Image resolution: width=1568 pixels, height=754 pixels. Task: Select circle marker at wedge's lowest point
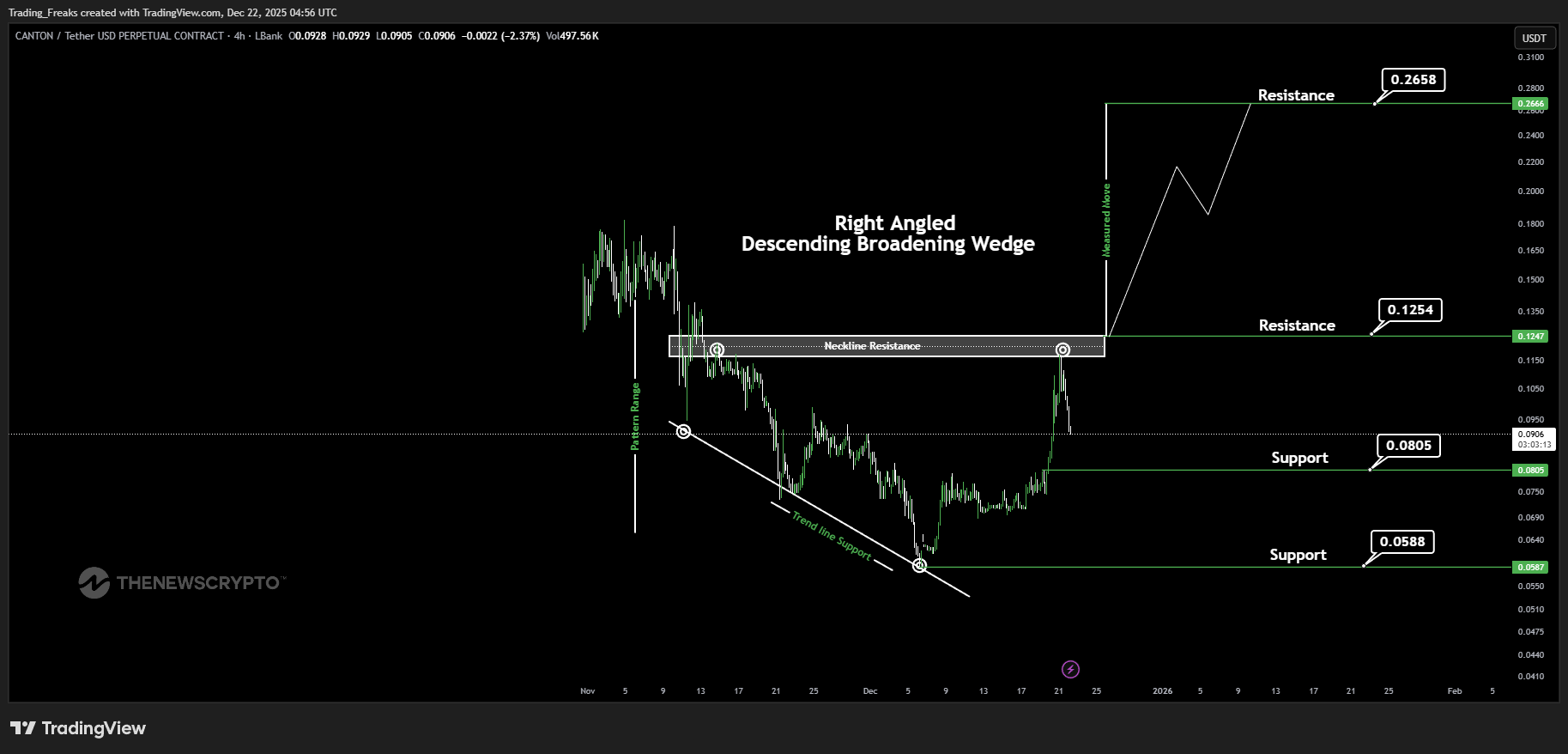pyautogui.click(x=919, y=565)
